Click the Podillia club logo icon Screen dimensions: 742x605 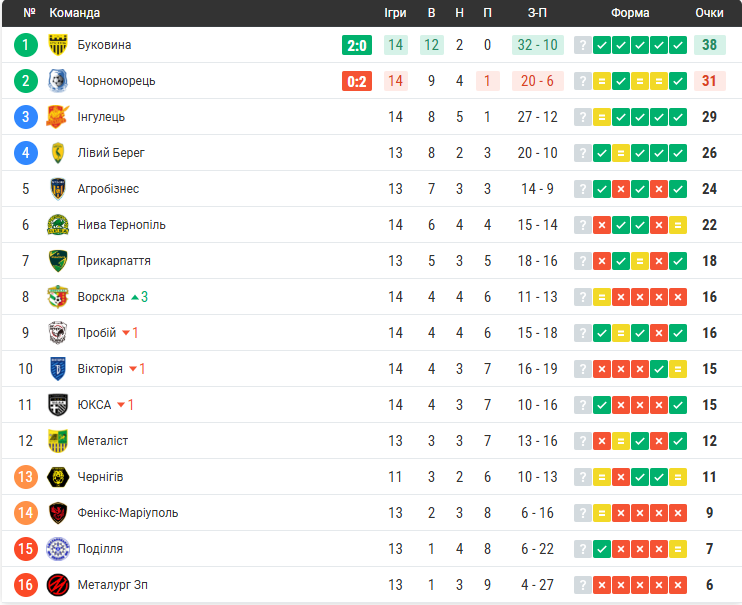(57, 549)
